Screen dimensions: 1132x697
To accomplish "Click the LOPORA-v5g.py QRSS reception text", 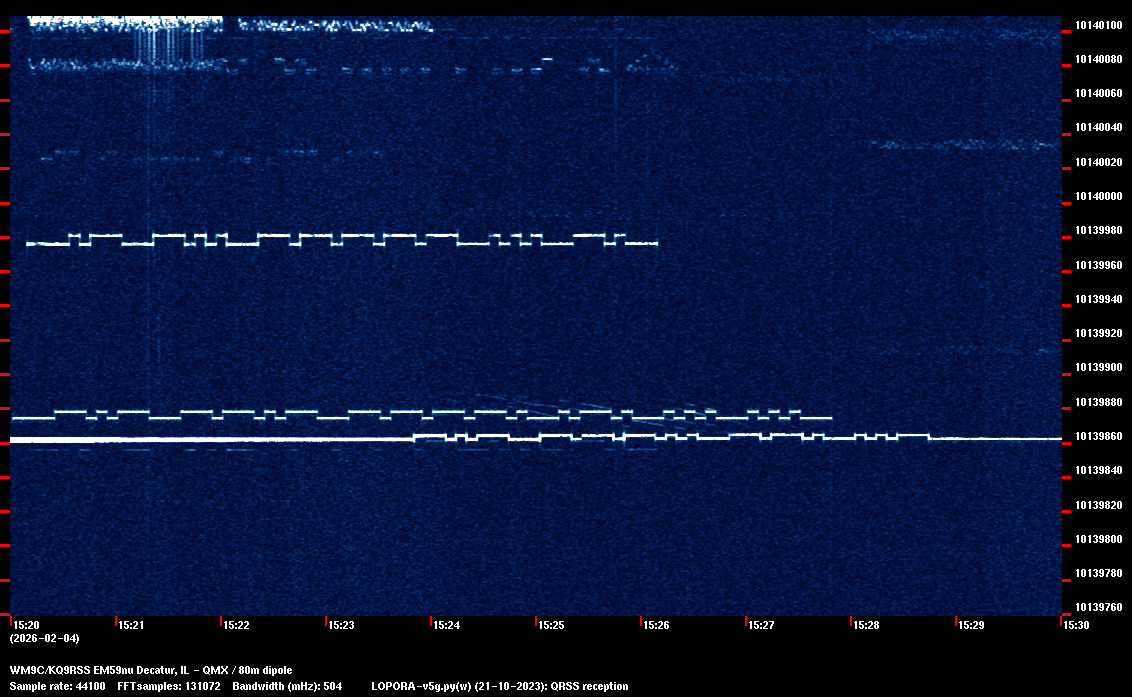I will tap(499, 686).
